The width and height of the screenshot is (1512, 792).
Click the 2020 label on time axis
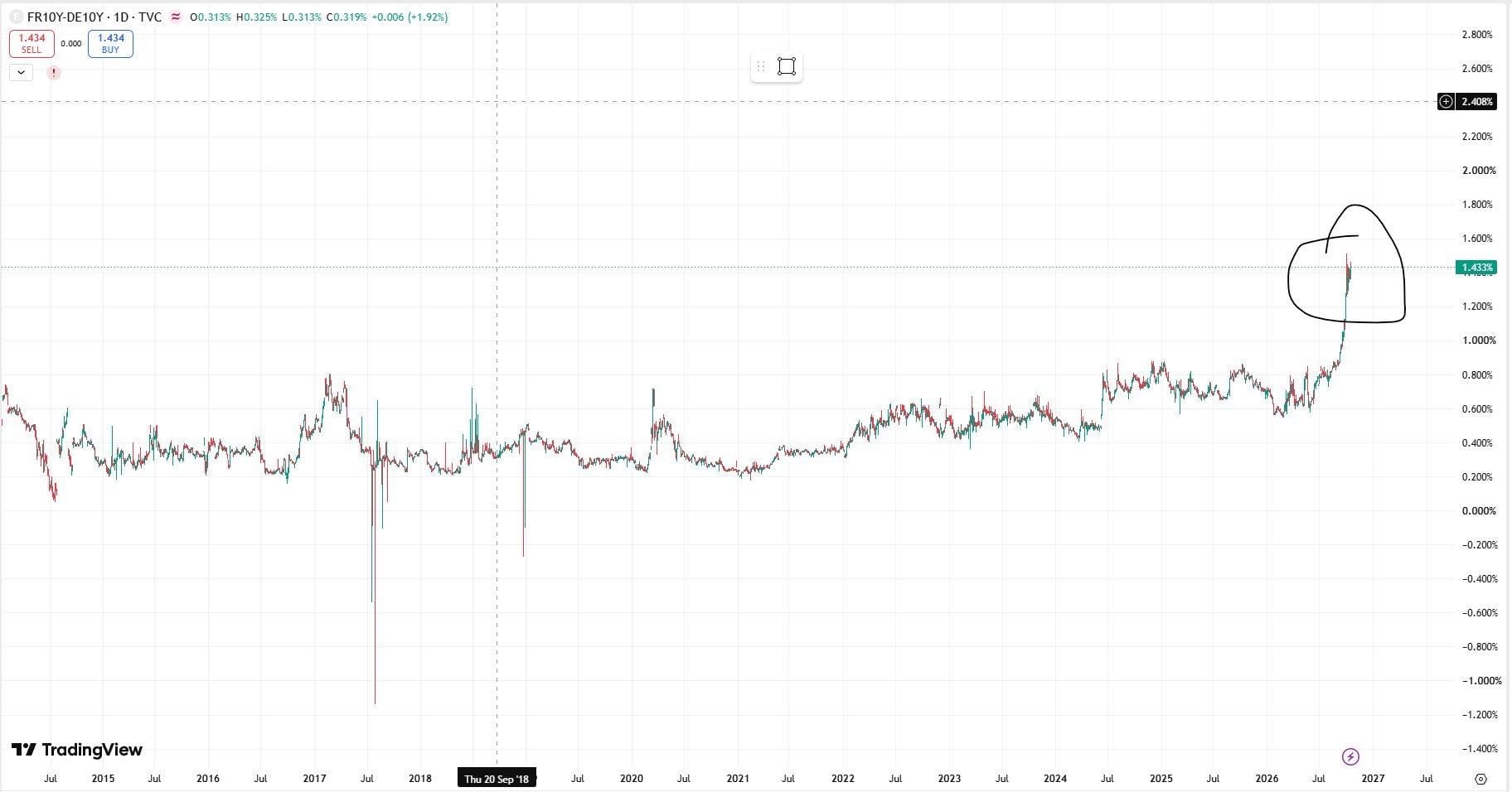(632, 779)
